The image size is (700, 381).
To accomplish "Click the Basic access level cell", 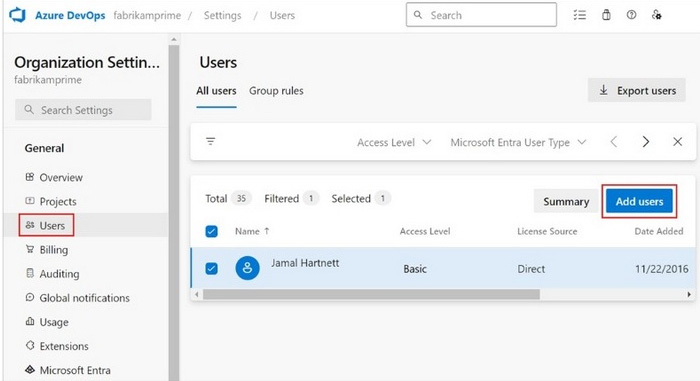I will (415, 269).
